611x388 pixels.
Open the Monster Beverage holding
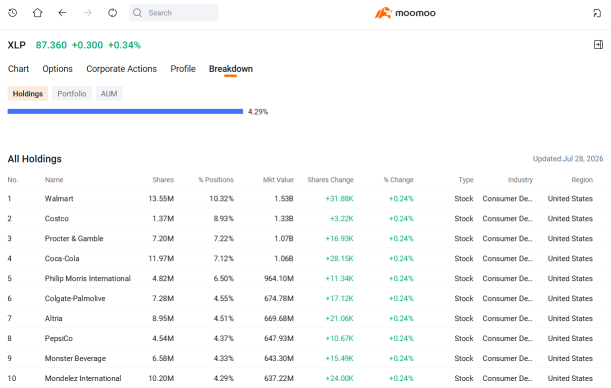pos(305,358)
